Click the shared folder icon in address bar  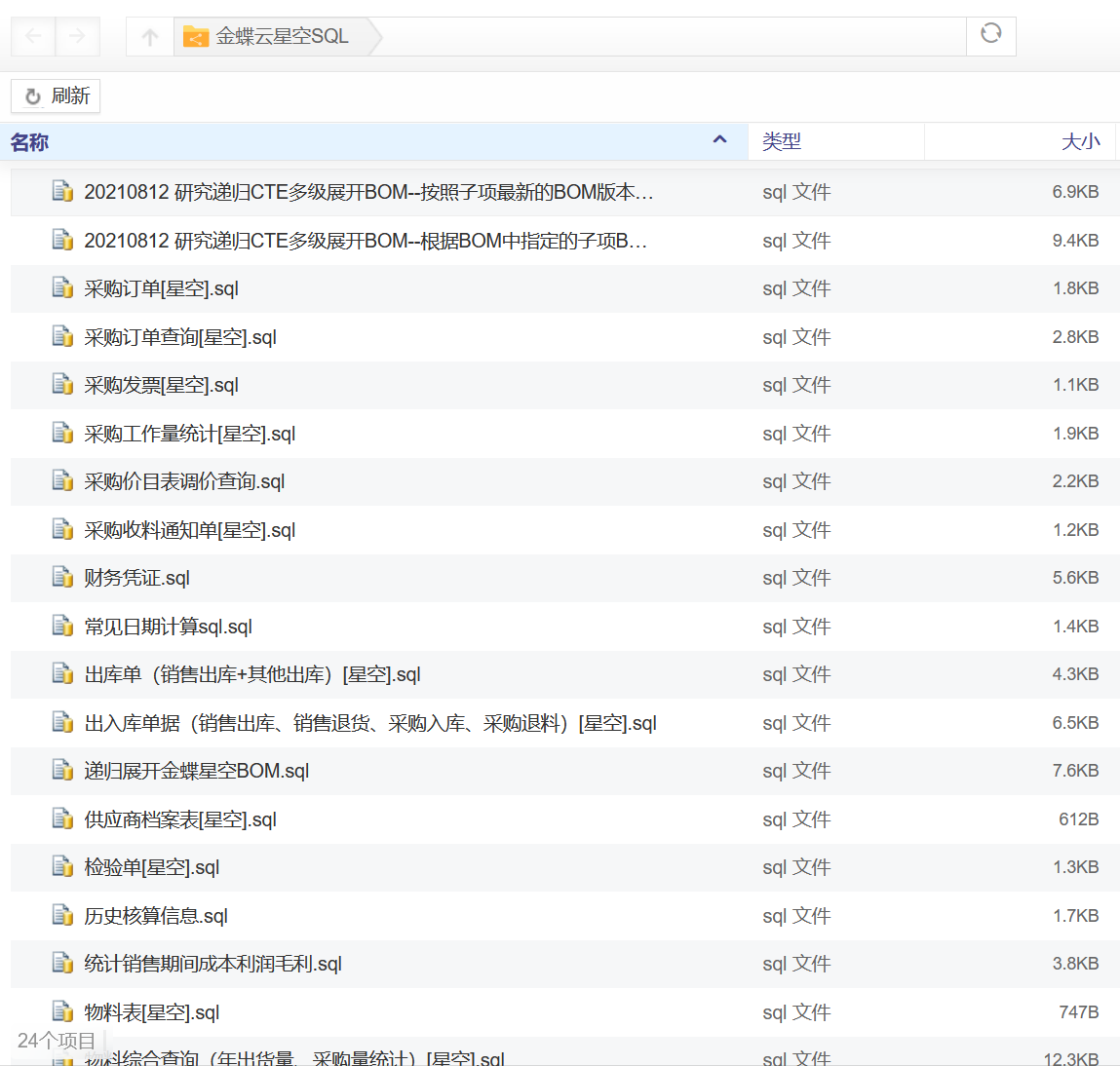(x=196, y=36)
